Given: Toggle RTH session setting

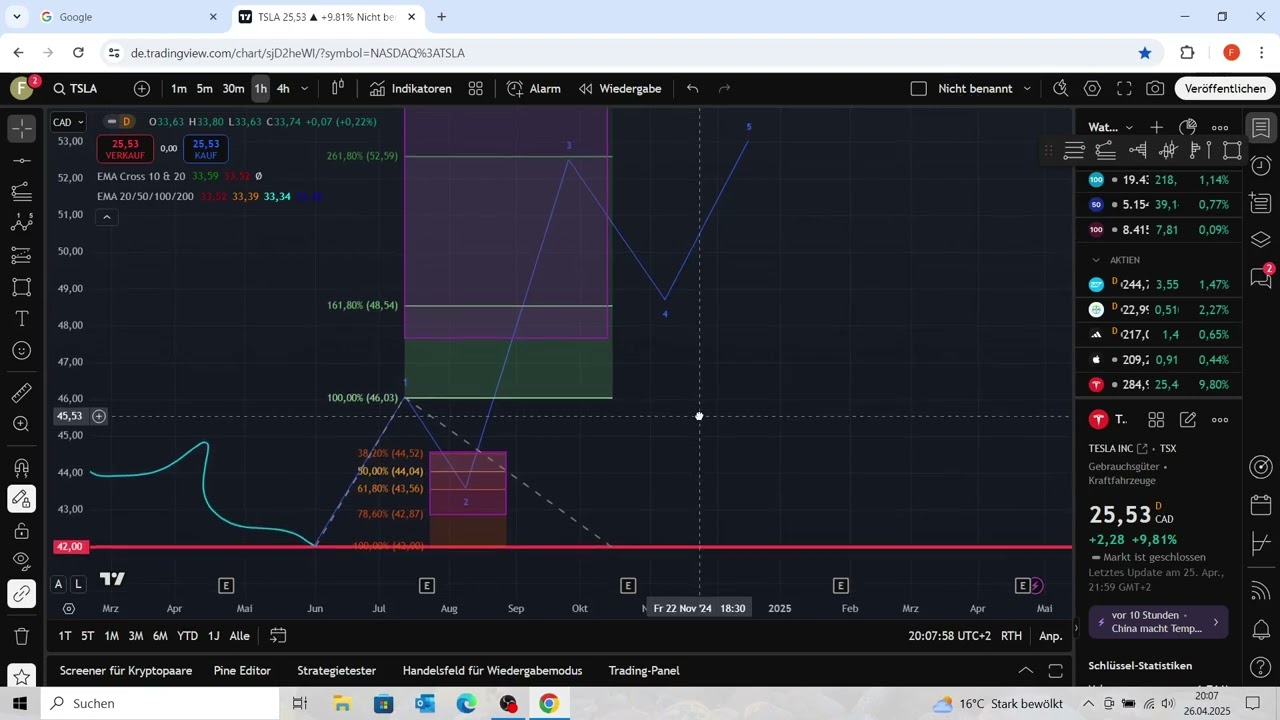Looking at the screenshot, I should tap(1011, 636).
